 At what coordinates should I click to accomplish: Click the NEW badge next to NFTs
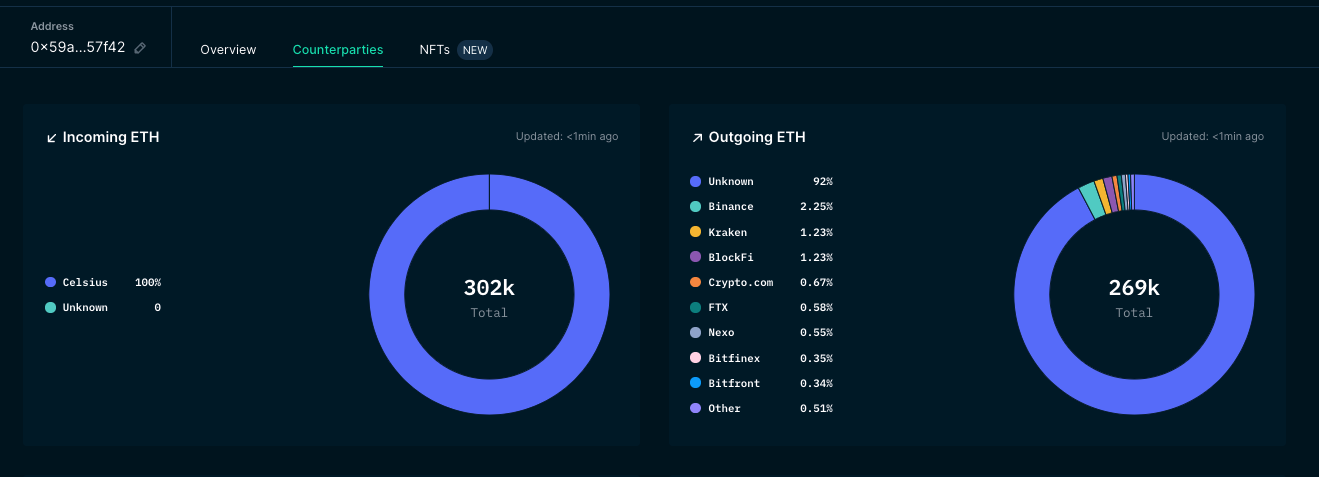pos(475,49)
